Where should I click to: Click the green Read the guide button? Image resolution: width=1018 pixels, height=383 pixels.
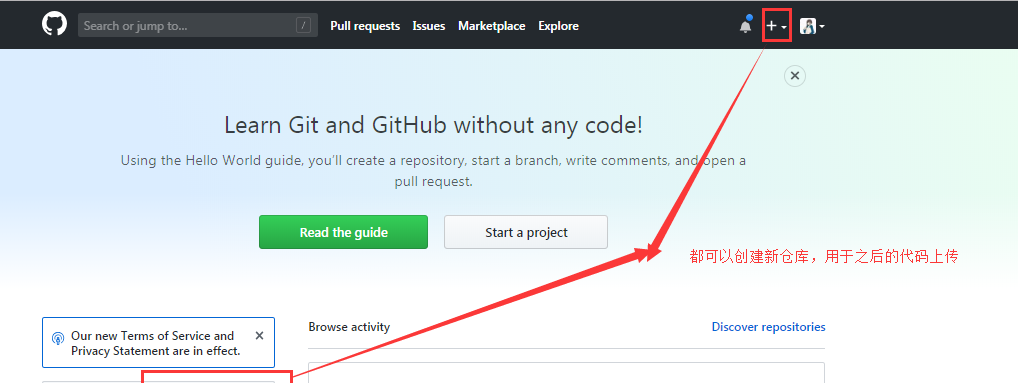tap(343, 232)
